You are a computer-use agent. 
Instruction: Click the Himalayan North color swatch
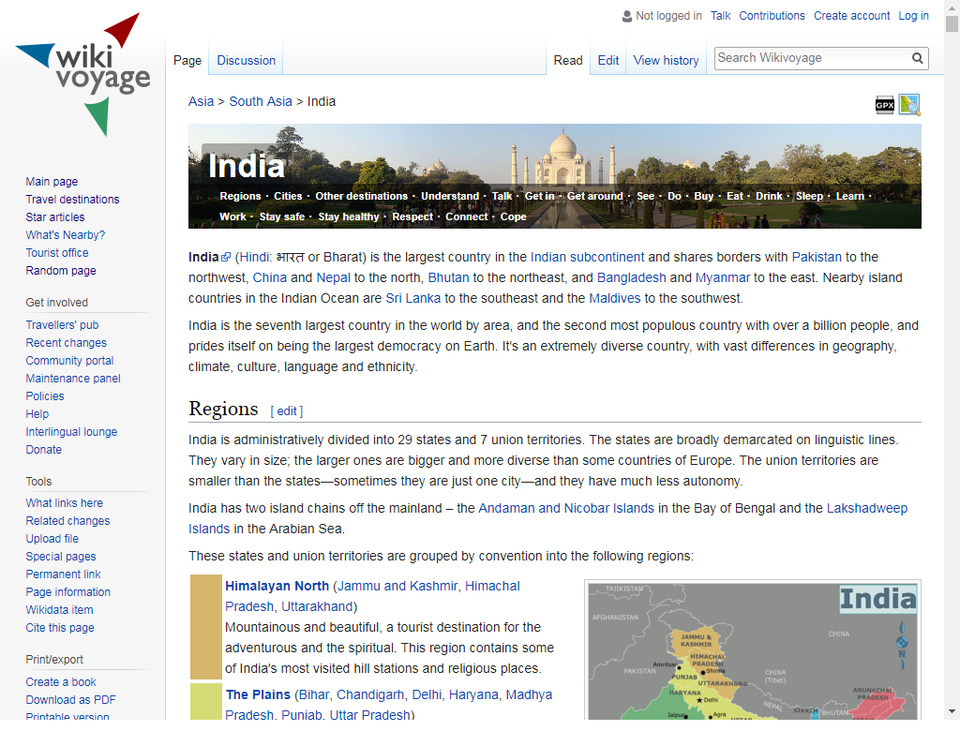click(204, 626)
